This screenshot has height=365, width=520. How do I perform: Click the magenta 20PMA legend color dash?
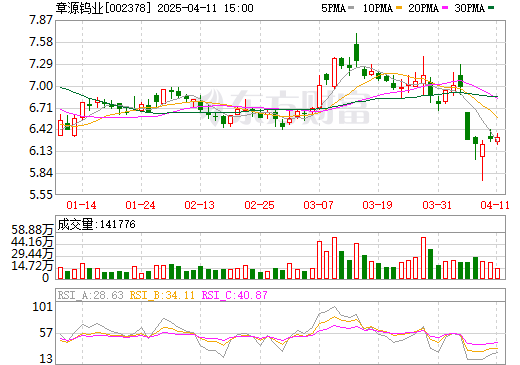click(444, 7)
